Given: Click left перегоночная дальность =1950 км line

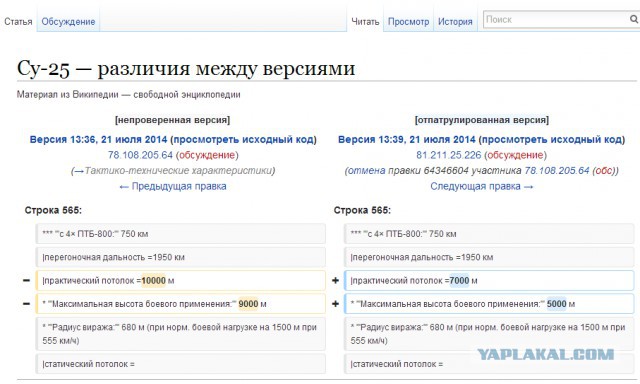Looking at the screenshot, I should click(x=181, y=257).
